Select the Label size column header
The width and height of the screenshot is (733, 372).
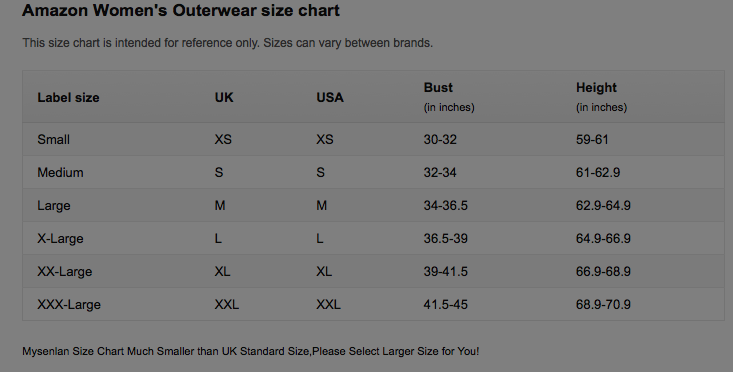point(68,98)
